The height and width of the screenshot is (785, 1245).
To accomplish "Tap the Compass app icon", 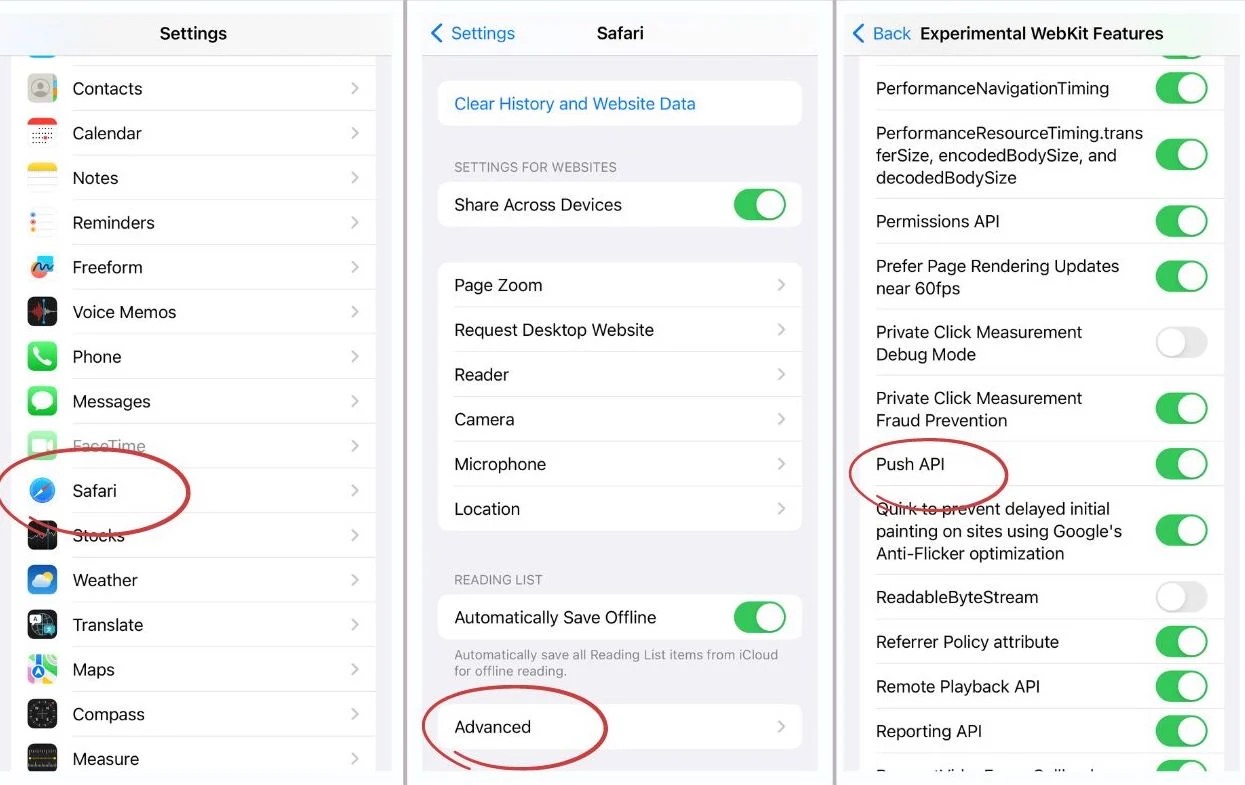I will [x=42, y=714].
